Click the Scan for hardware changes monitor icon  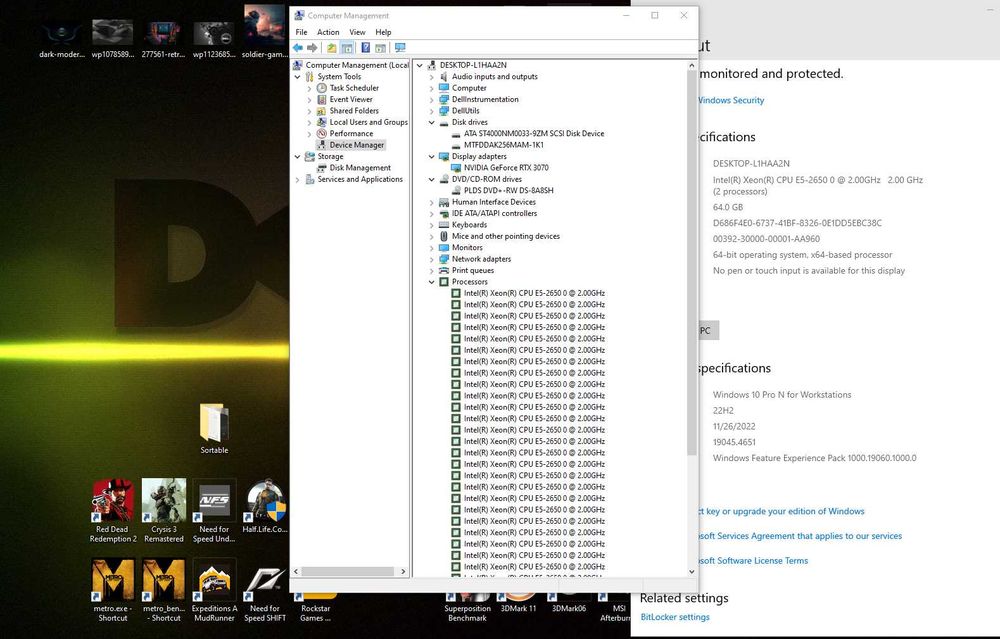point(400,48)
